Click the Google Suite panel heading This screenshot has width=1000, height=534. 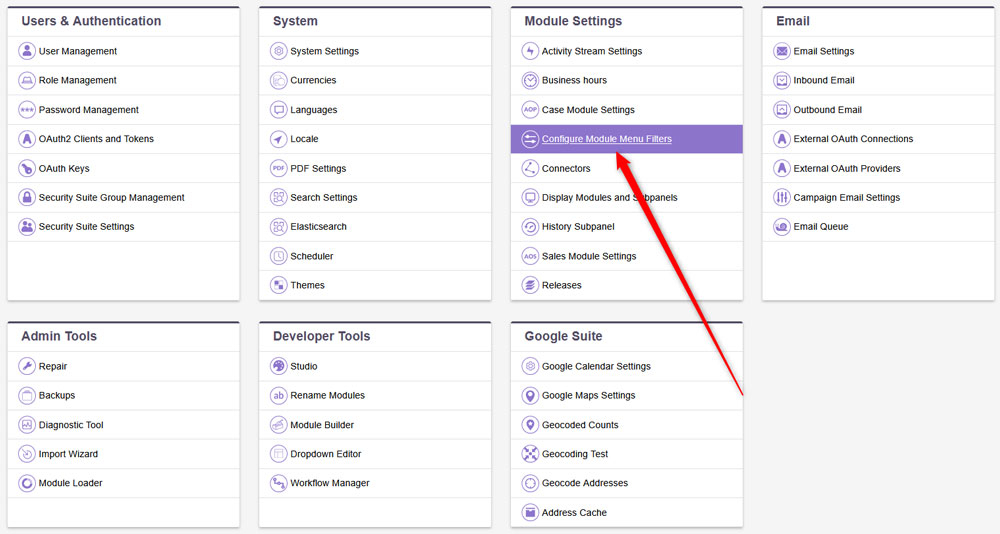(563, 336)
